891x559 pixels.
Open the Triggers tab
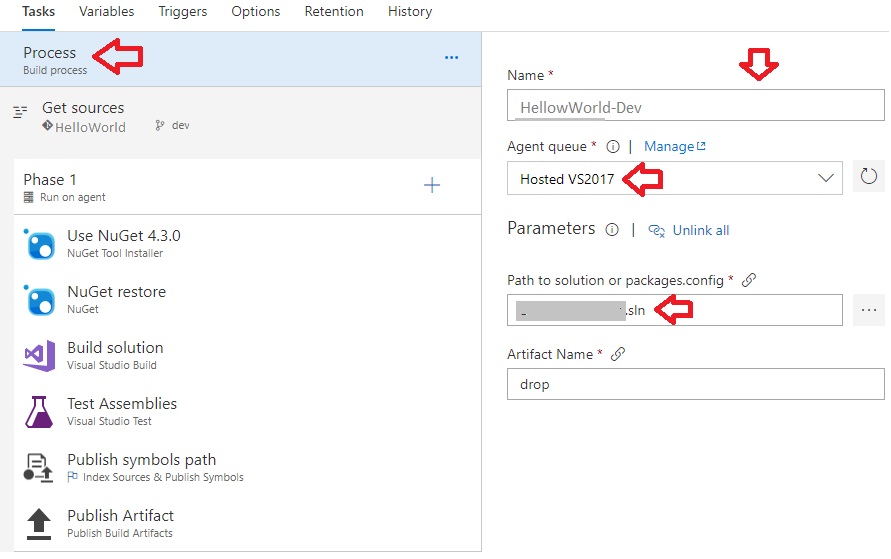pos(183,12)
